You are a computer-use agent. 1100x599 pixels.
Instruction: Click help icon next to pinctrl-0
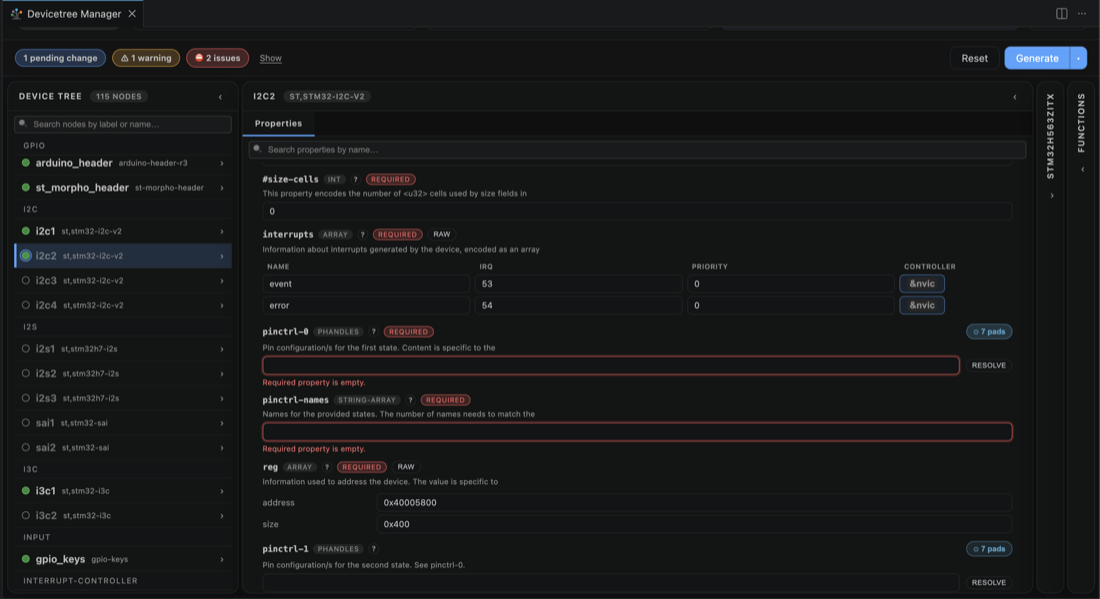click(x=373, y=332)
